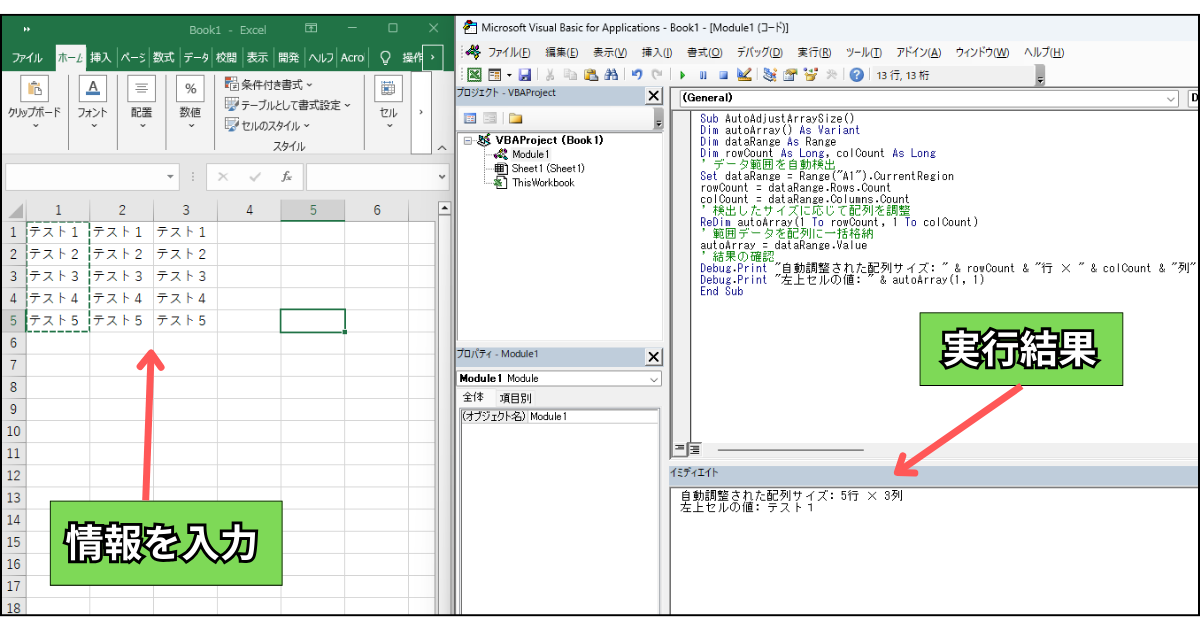This screenshot has height=630, width=1200.
Task: Click View Object icon in the Project panel
Action: [490, 118]
